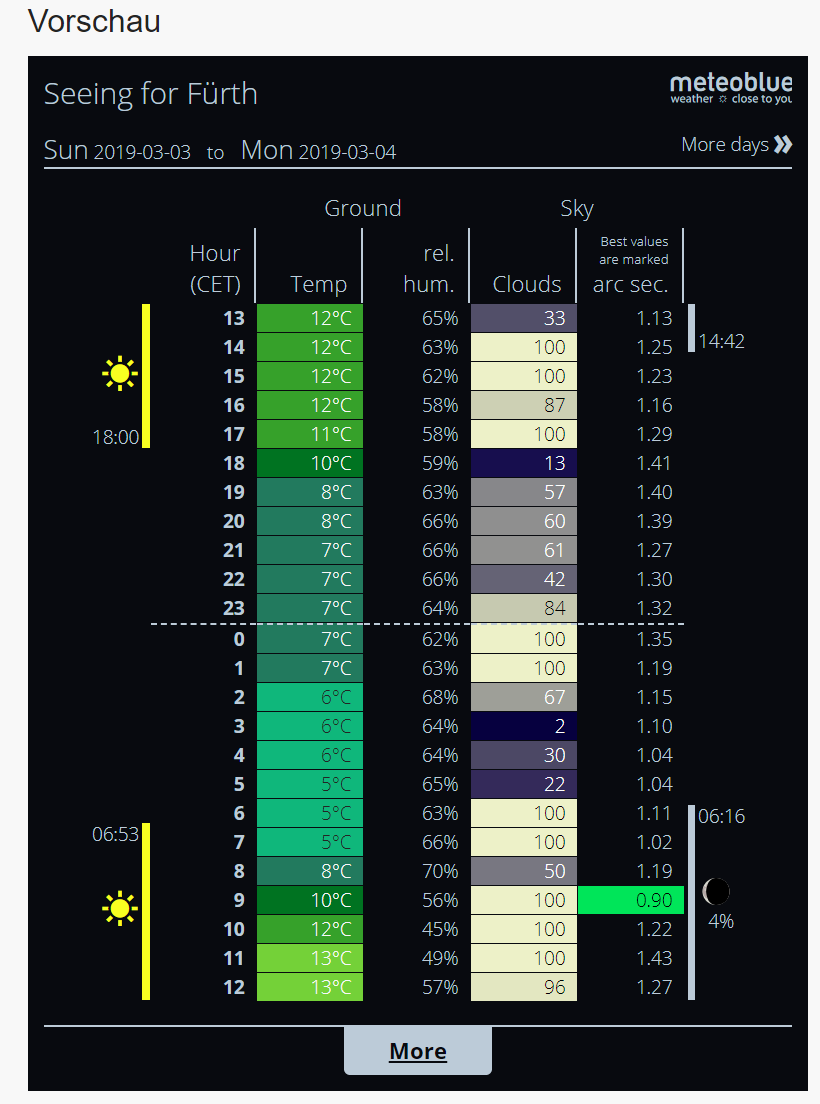This screenshot has height=1104, width=820.
Task: Click the 18:00 sunset time label
Action: tap(116, 437)
